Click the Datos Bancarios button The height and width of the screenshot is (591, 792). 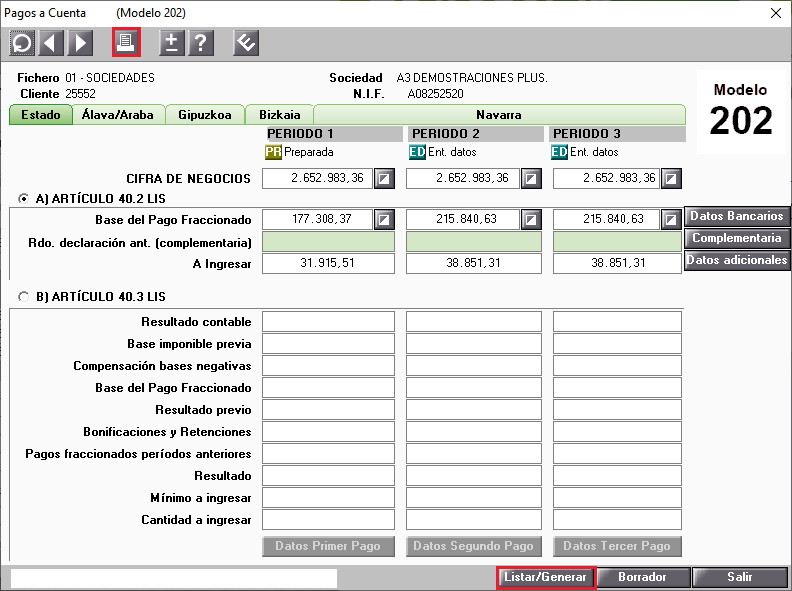coord(737,216)
